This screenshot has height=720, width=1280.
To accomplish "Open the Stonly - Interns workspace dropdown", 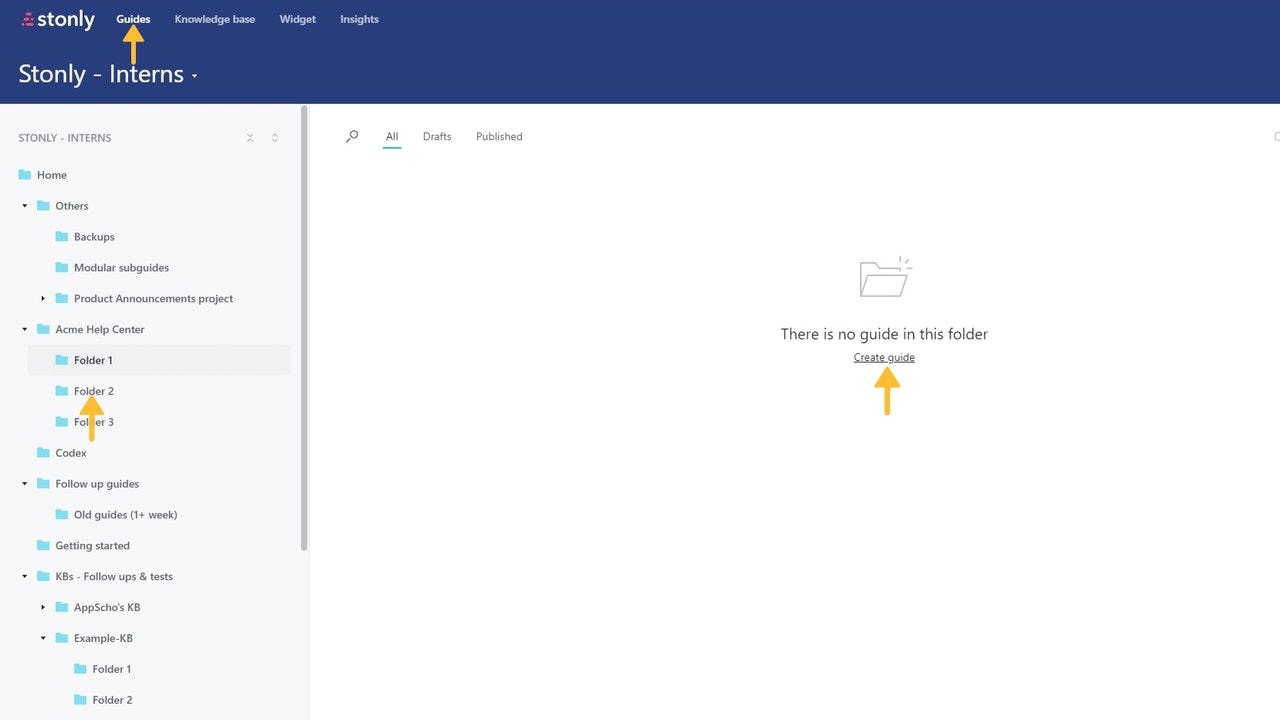I will tap(108, 75).
